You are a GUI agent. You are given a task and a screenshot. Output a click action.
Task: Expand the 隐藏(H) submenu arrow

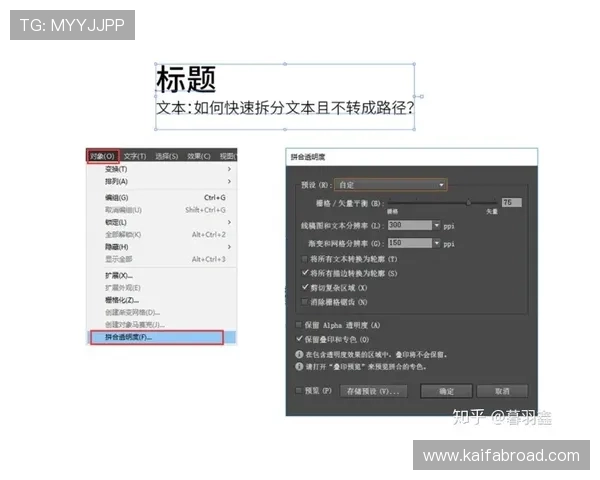(x=229, y=247)
